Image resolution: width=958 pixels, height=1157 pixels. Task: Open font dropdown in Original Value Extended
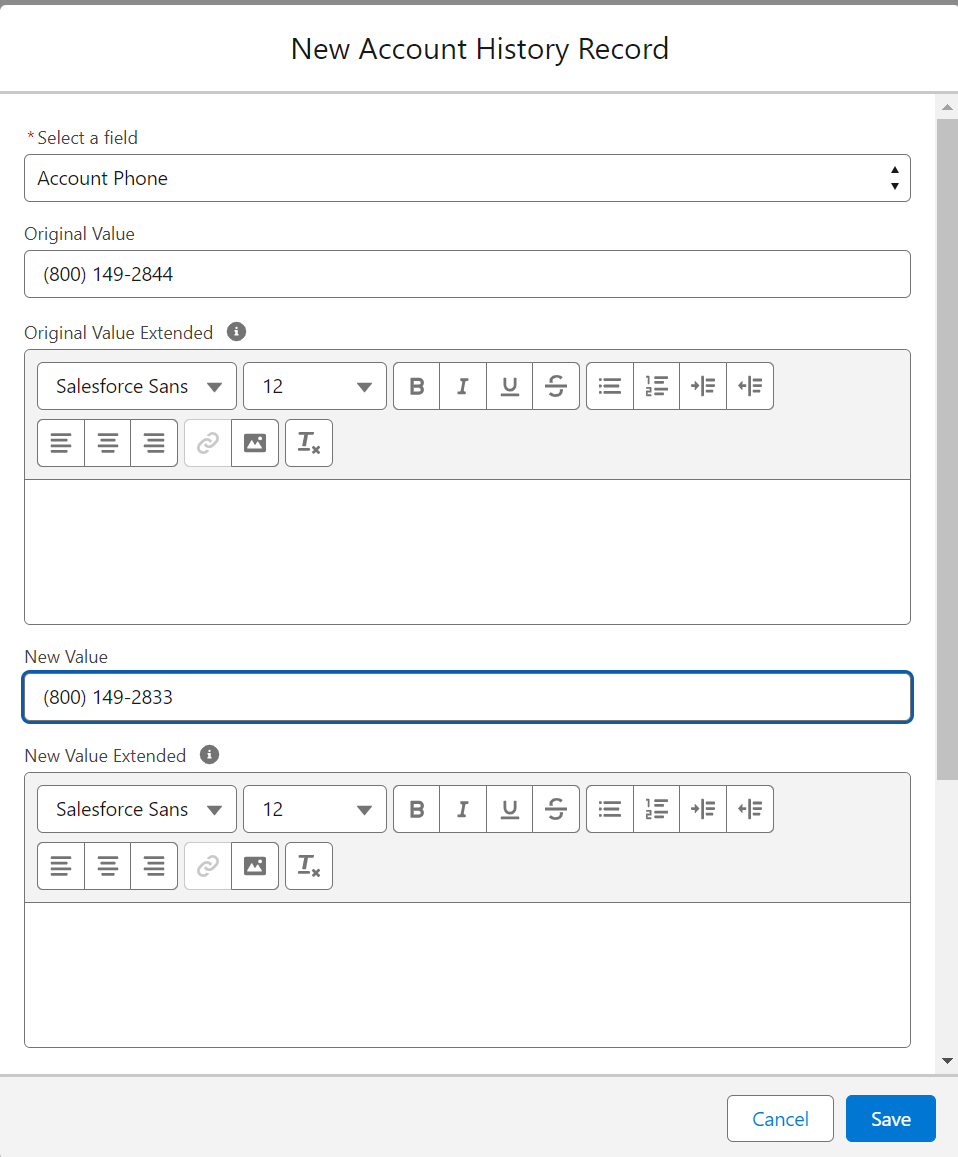click(137, 386)
